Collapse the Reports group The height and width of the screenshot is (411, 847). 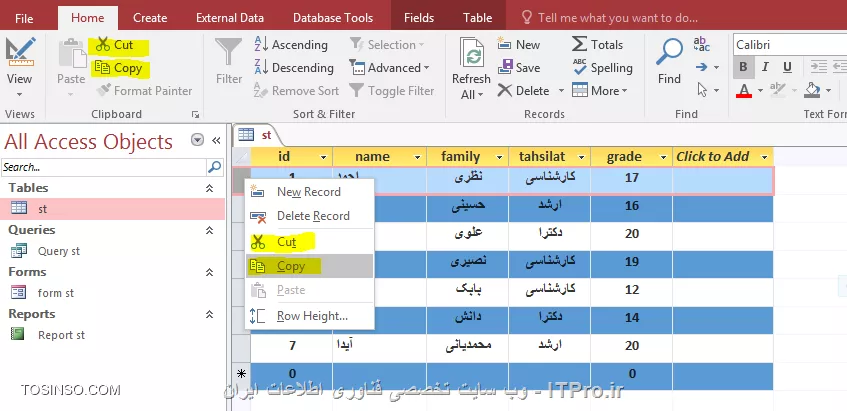(210, 314)
